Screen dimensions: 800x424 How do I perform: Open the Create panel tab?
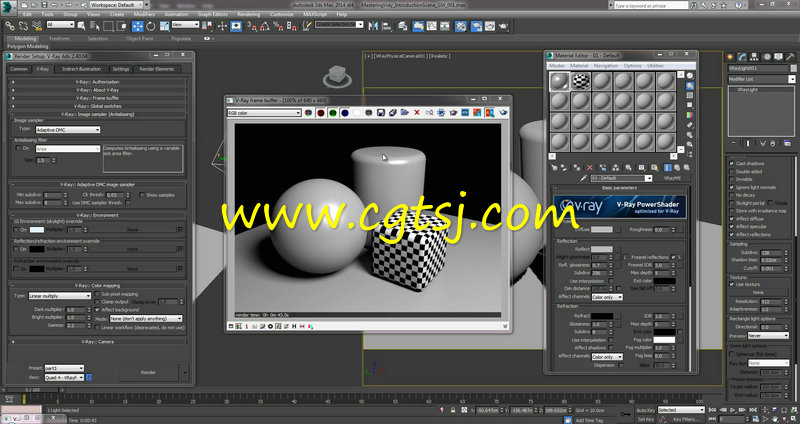[x=731, y=57]
